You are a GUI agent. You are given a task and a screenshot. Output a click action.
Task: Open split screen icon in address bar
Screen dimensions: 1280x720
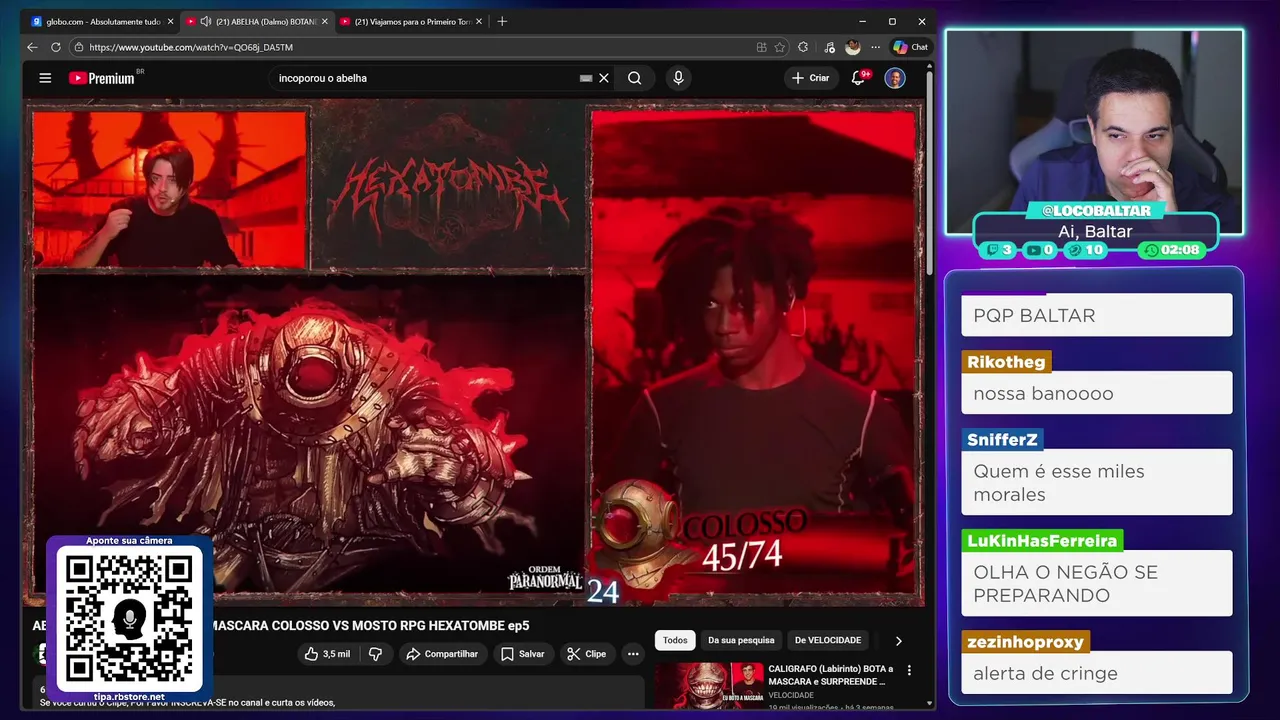(762, 47)
